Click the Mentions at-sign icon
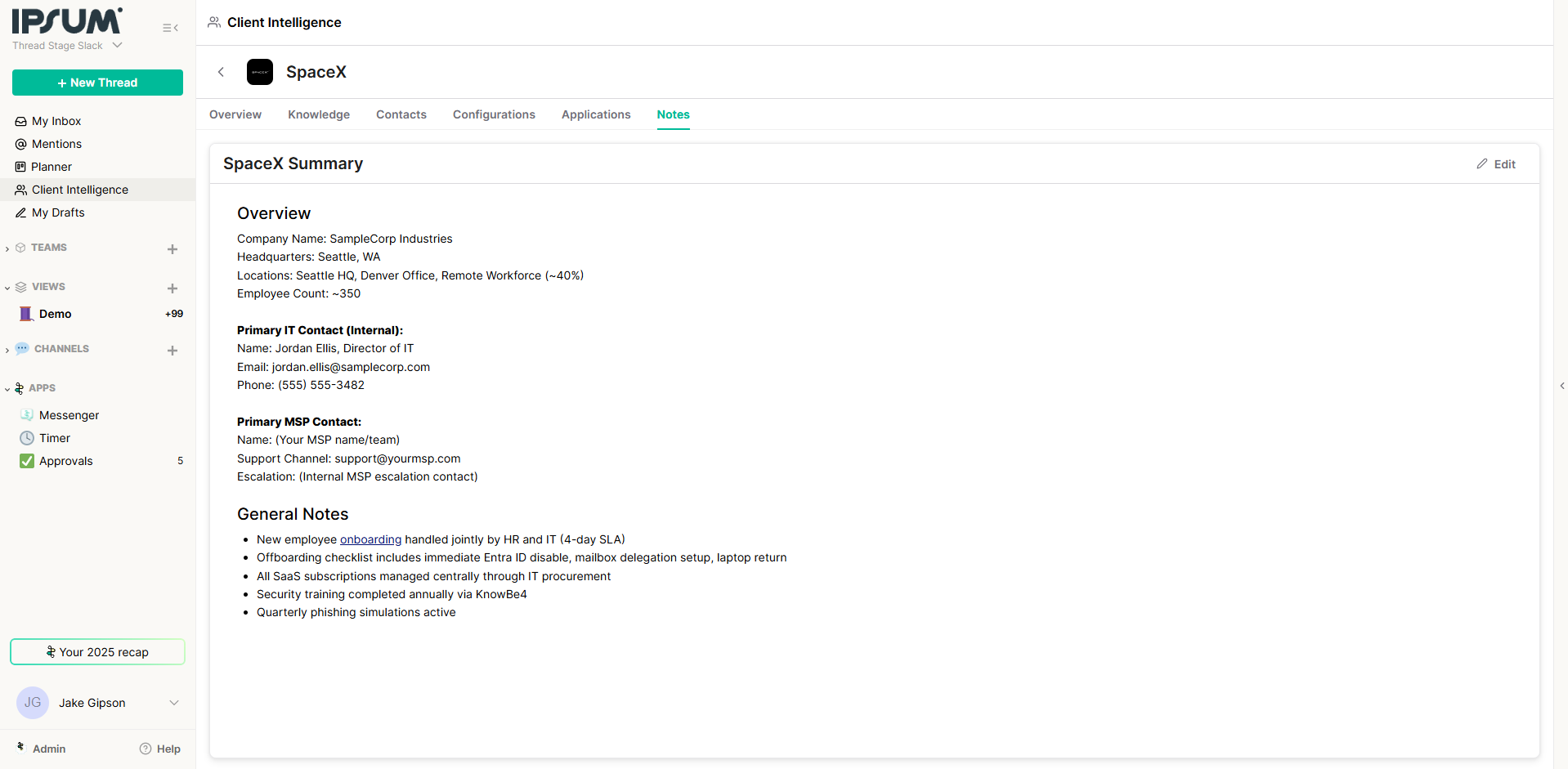The height and width of the screenshot is (769, 1568). coord(21,144)
